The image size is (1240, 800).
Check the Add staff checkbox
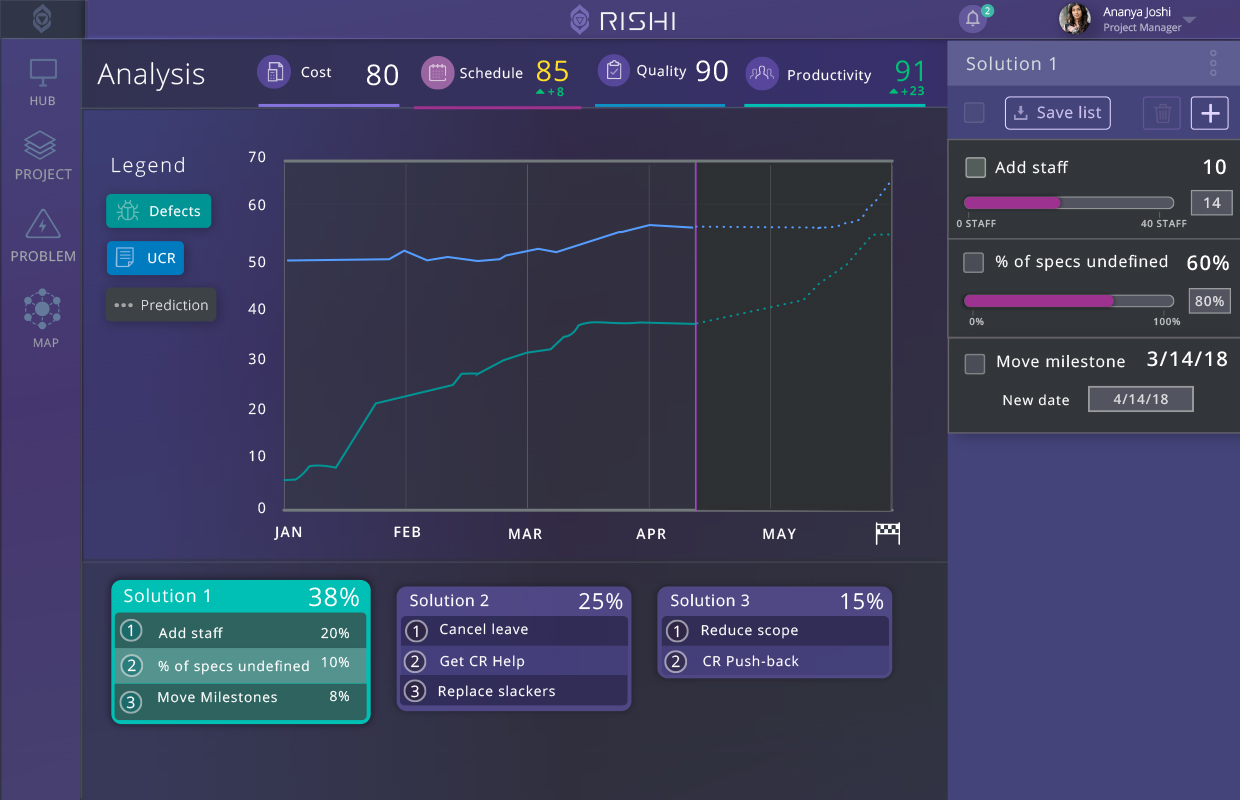click(x=975, y=167)
